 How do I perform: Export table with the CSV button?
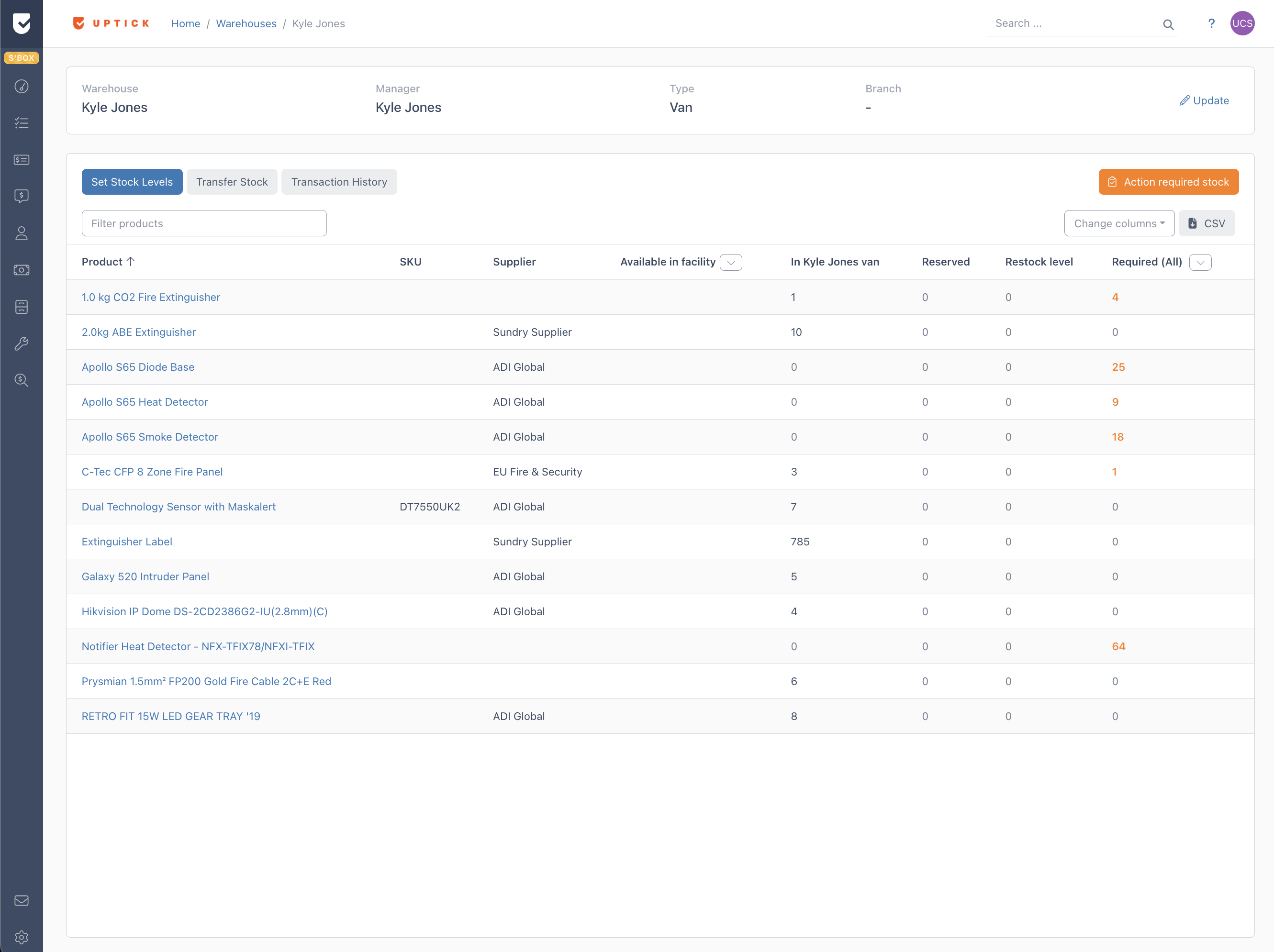(x=1206, y=223)
